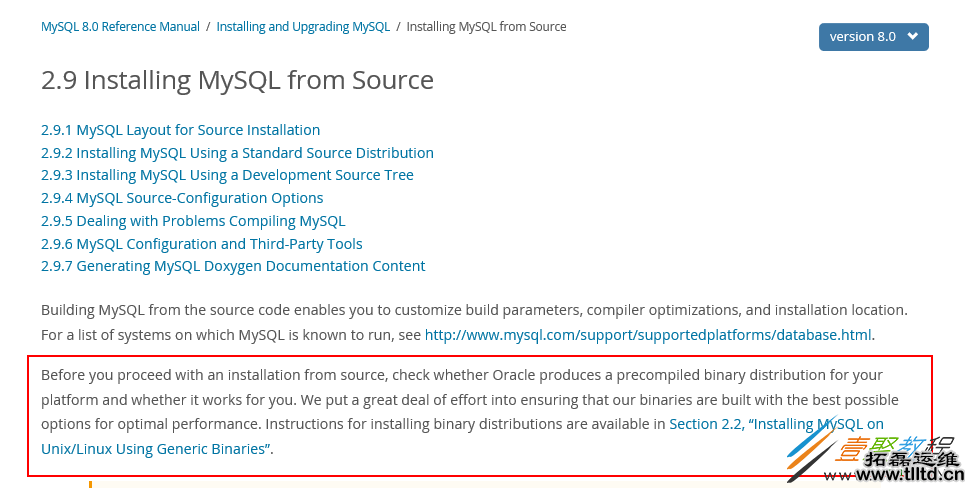The width and height of the screenshot is (970, 488).
Task: Open 2.9.7 Generating MySQL Doxygen Documentation
Action: (x=233, y=266)
